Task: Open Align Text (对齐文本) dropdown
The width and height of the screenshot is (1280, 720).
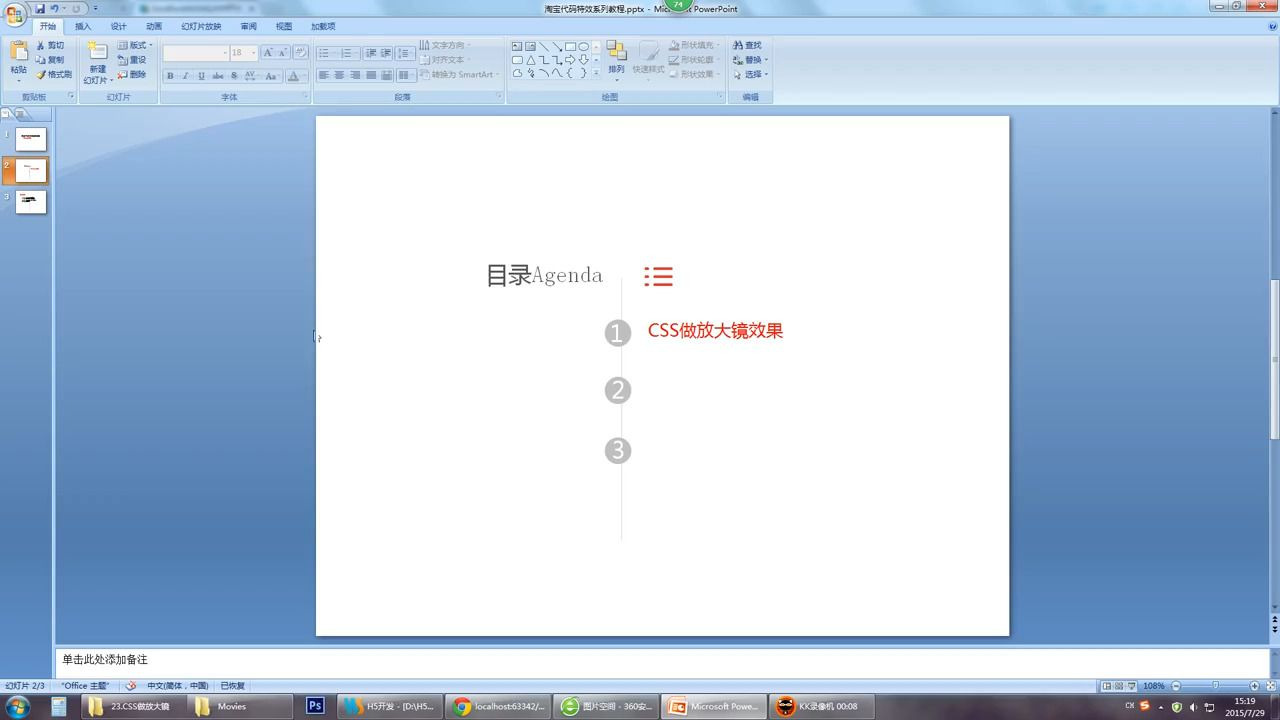Action: pyautogui.click(x=445, y=60)
